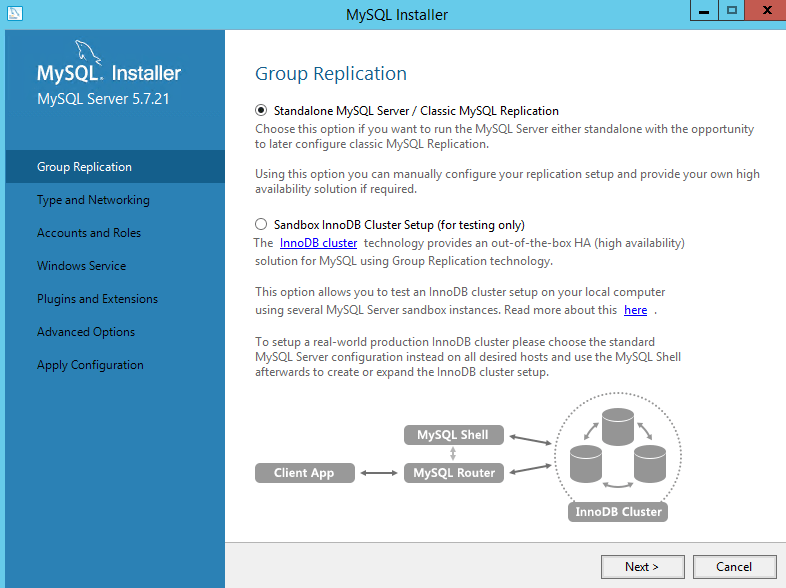Viewport: 786px width, 588px height.
Task: Click the 'MySQL Installer' window title text
Action: click(x=397, y=15)
